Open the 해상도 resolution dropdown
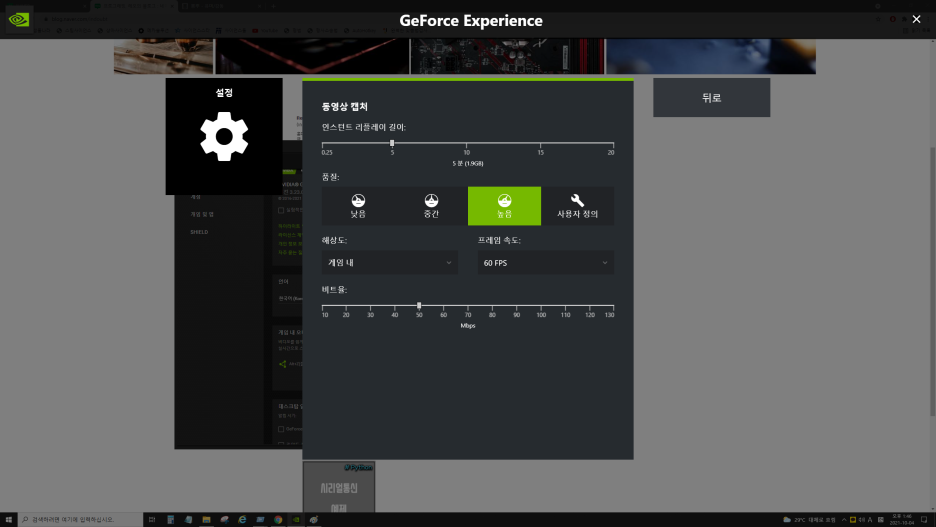Screen dimensions: 936x527 point(390,263)
